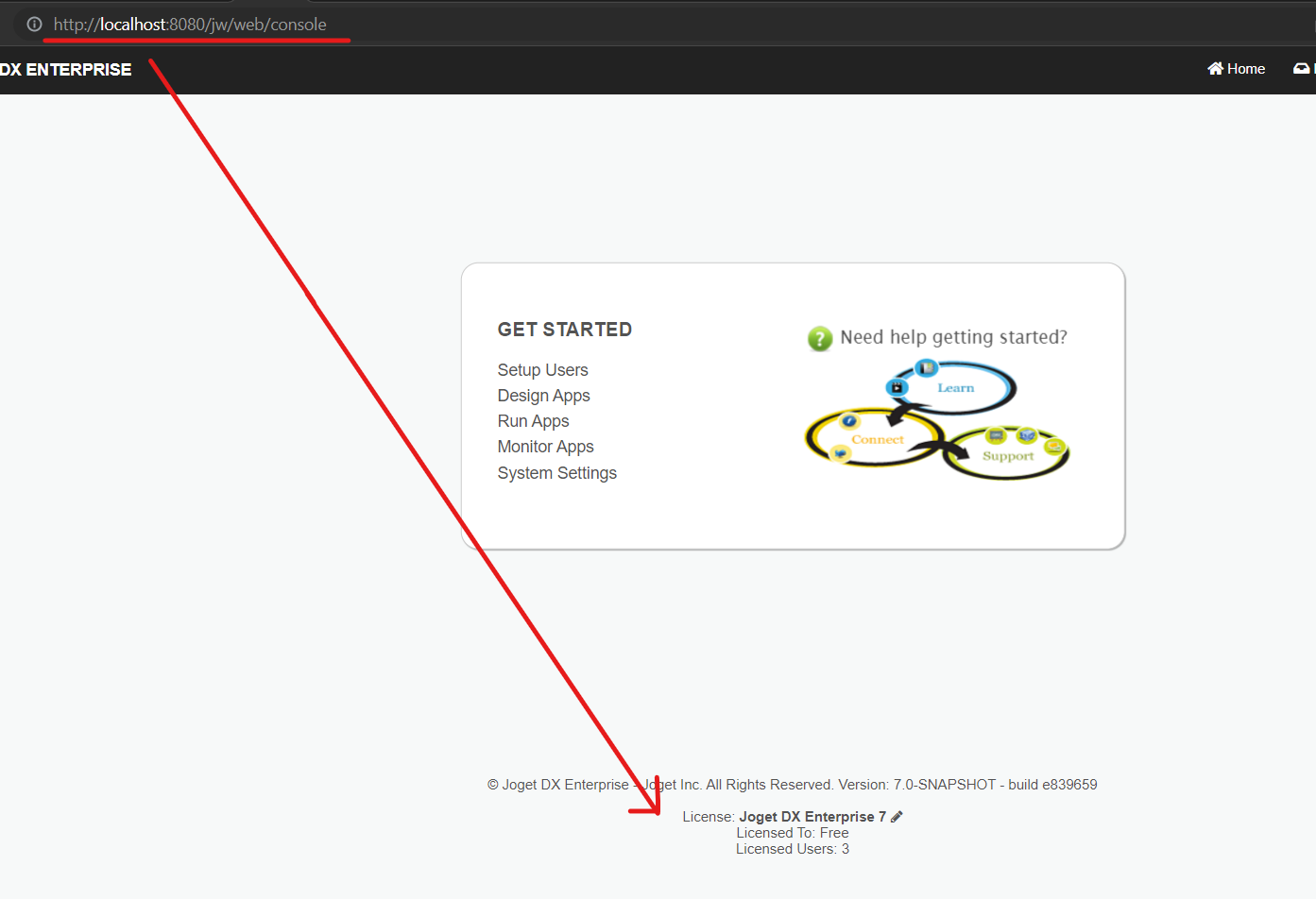Click the Joget DX Enterprise 7 license link
Screen dimensions: 1316x899
[812, 817]
